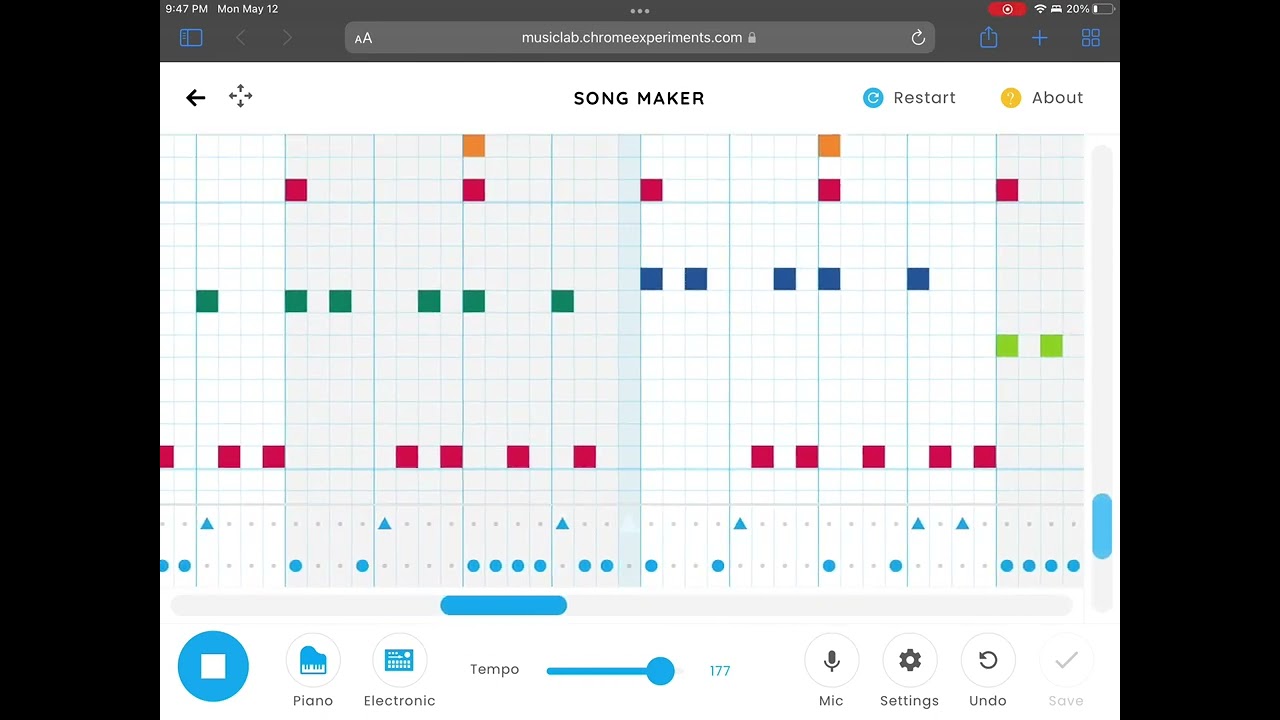Toggle the first lime green note
This screenshot has width=1280, height=720.
pyautogui.click(x=1007, y=346)
